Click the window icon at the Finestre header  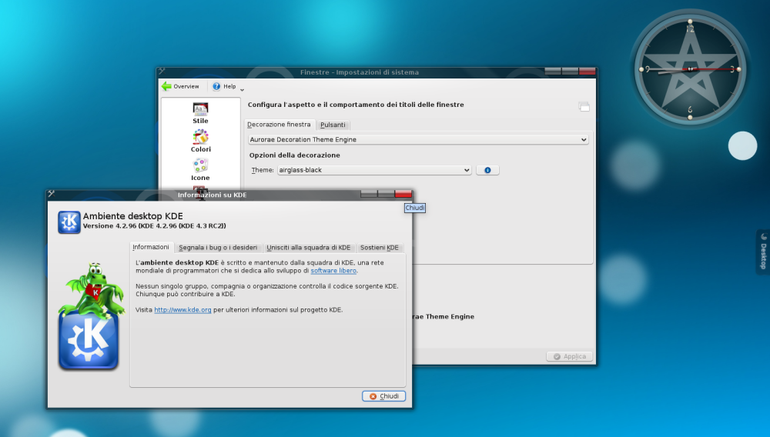point(583,107)
